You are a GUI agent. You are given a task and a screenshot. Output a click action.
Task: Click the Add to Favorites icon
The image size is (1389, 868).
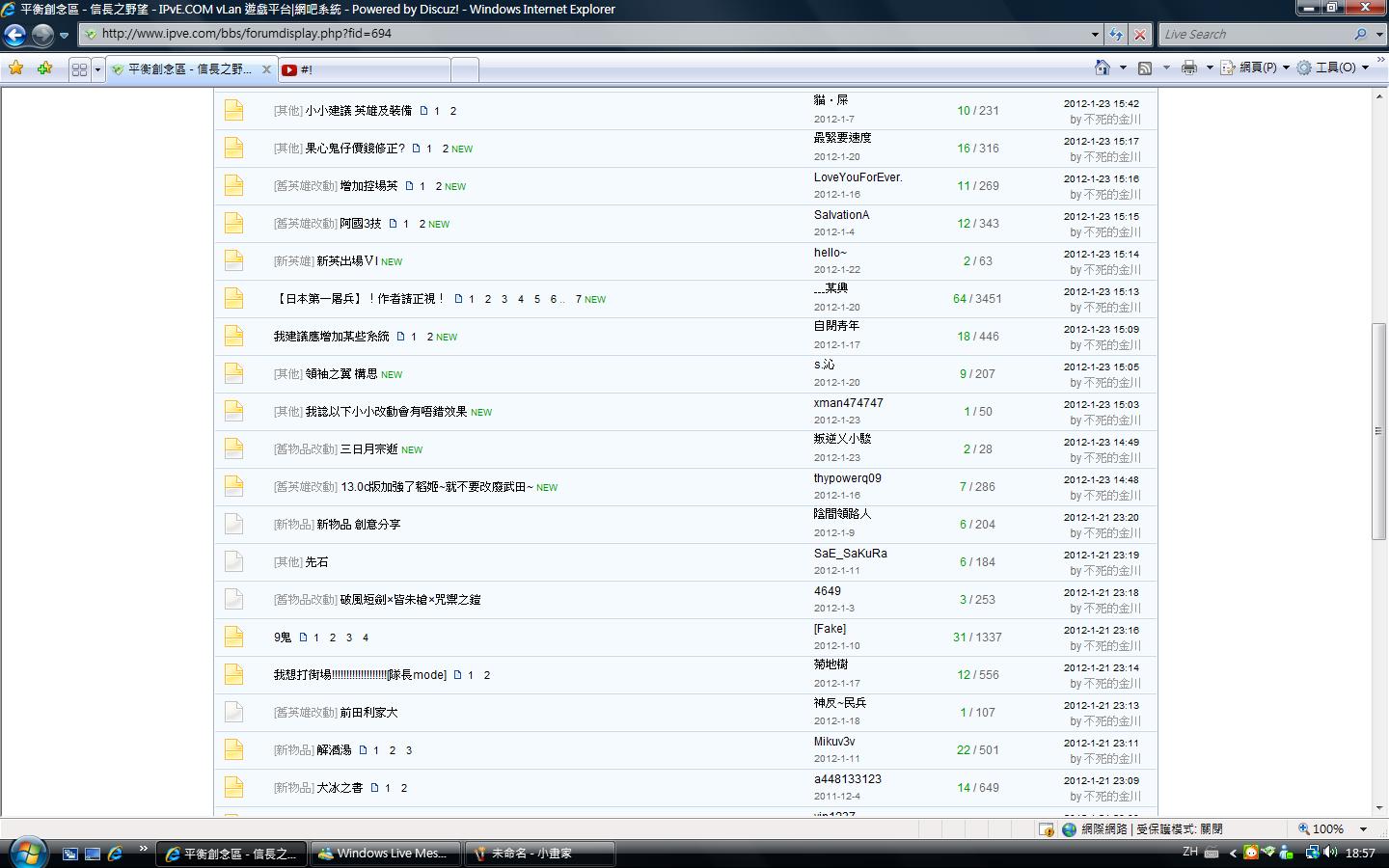click(x=44, y=68)
